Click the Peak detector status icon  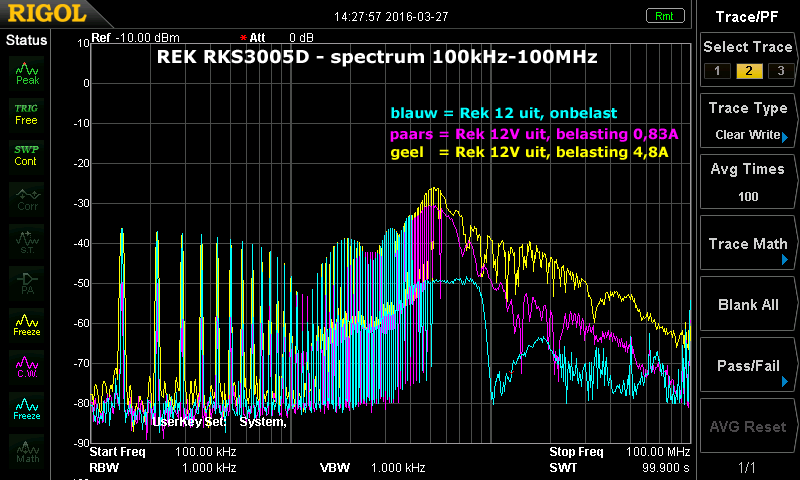[27, 73]
